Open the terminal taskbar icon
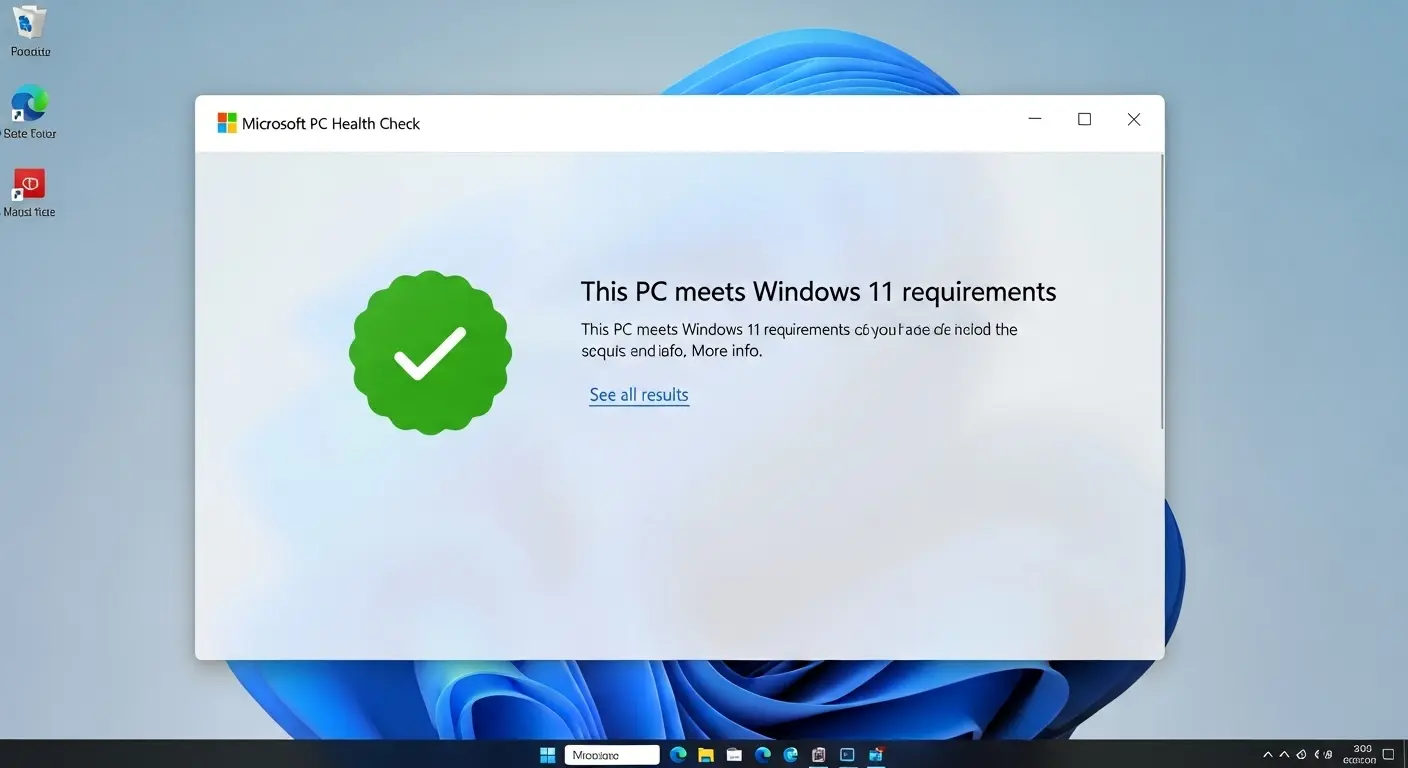The height and width of the screenshot is (768, 1408). click(847, 755)
